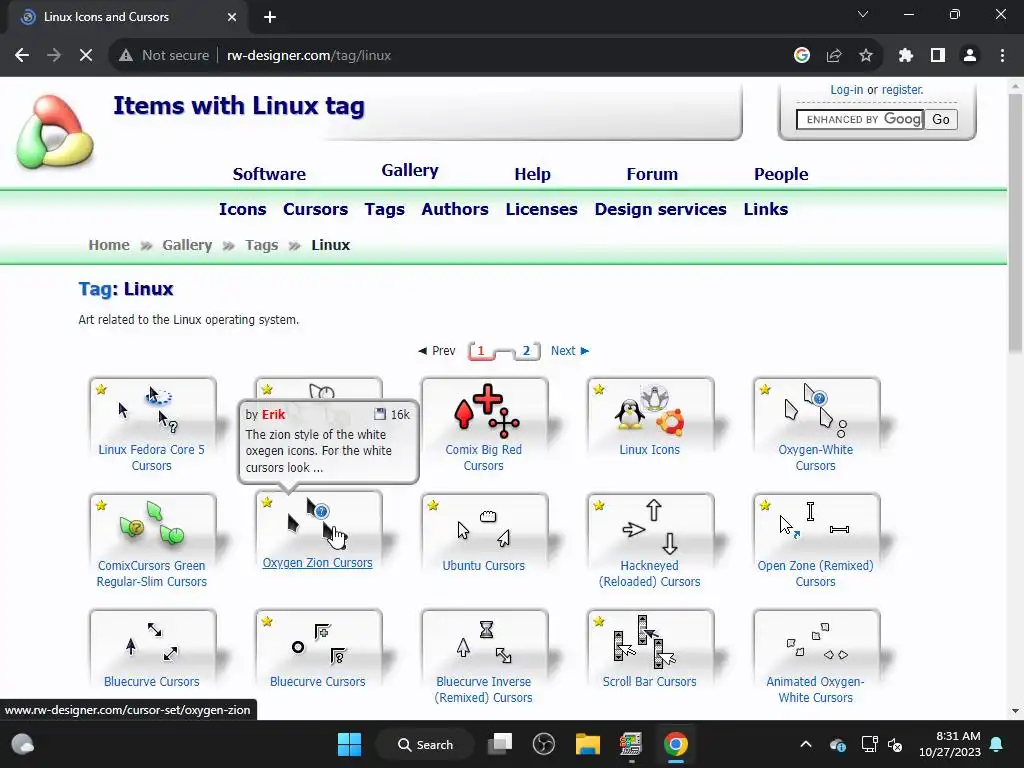Open the Gallery menu
1024x768 pixels.
tap(409, 170)
